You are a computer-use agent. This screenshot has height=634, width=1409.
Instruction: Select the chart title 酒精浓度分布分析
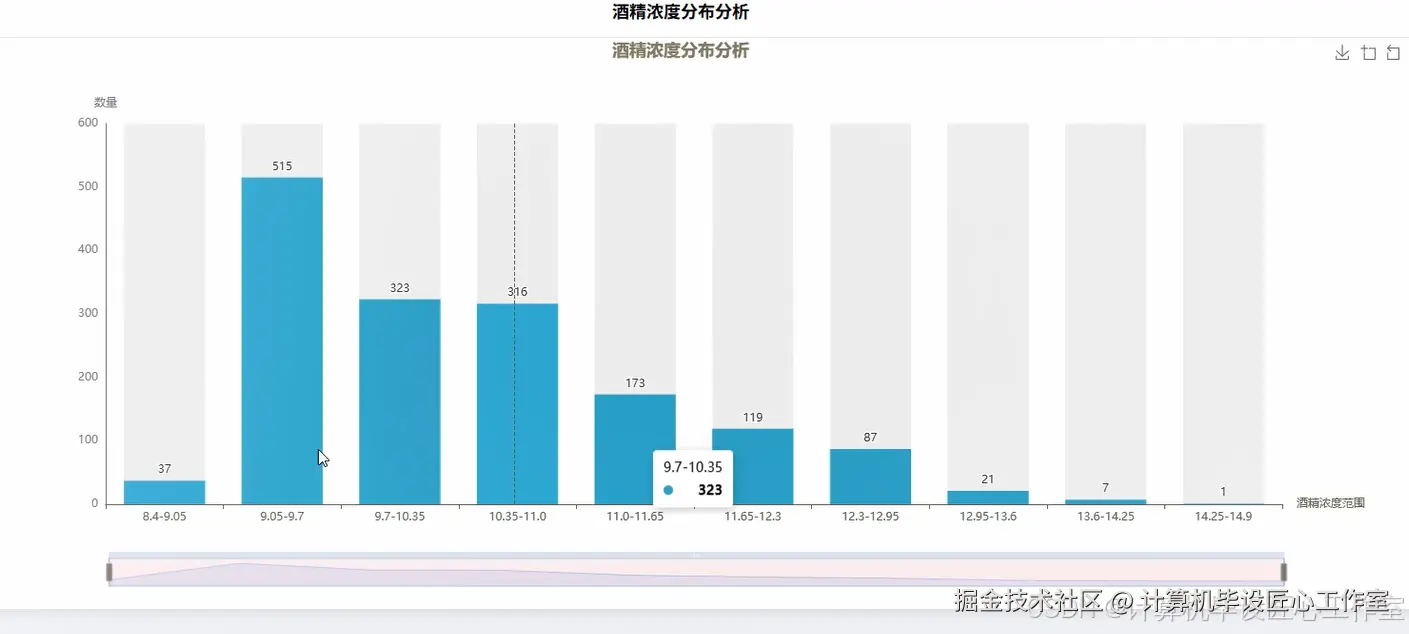pyautogui.click(x=680, y=50)
